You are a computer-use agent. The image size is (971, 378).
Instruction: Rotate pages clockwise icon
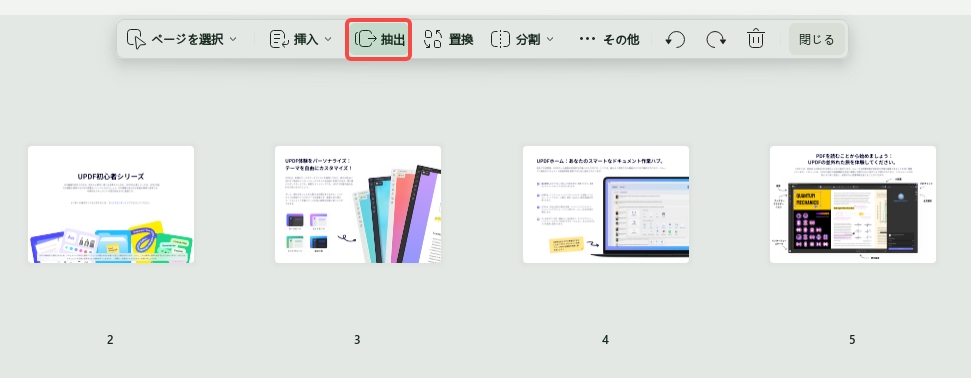click(x=716, y=40)
